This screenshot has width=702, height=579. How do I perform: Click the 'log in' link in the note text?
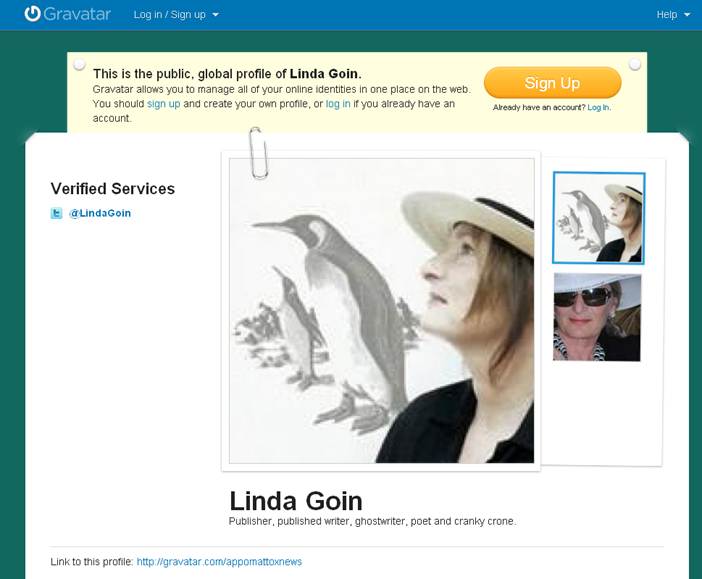tap(338, 104)
